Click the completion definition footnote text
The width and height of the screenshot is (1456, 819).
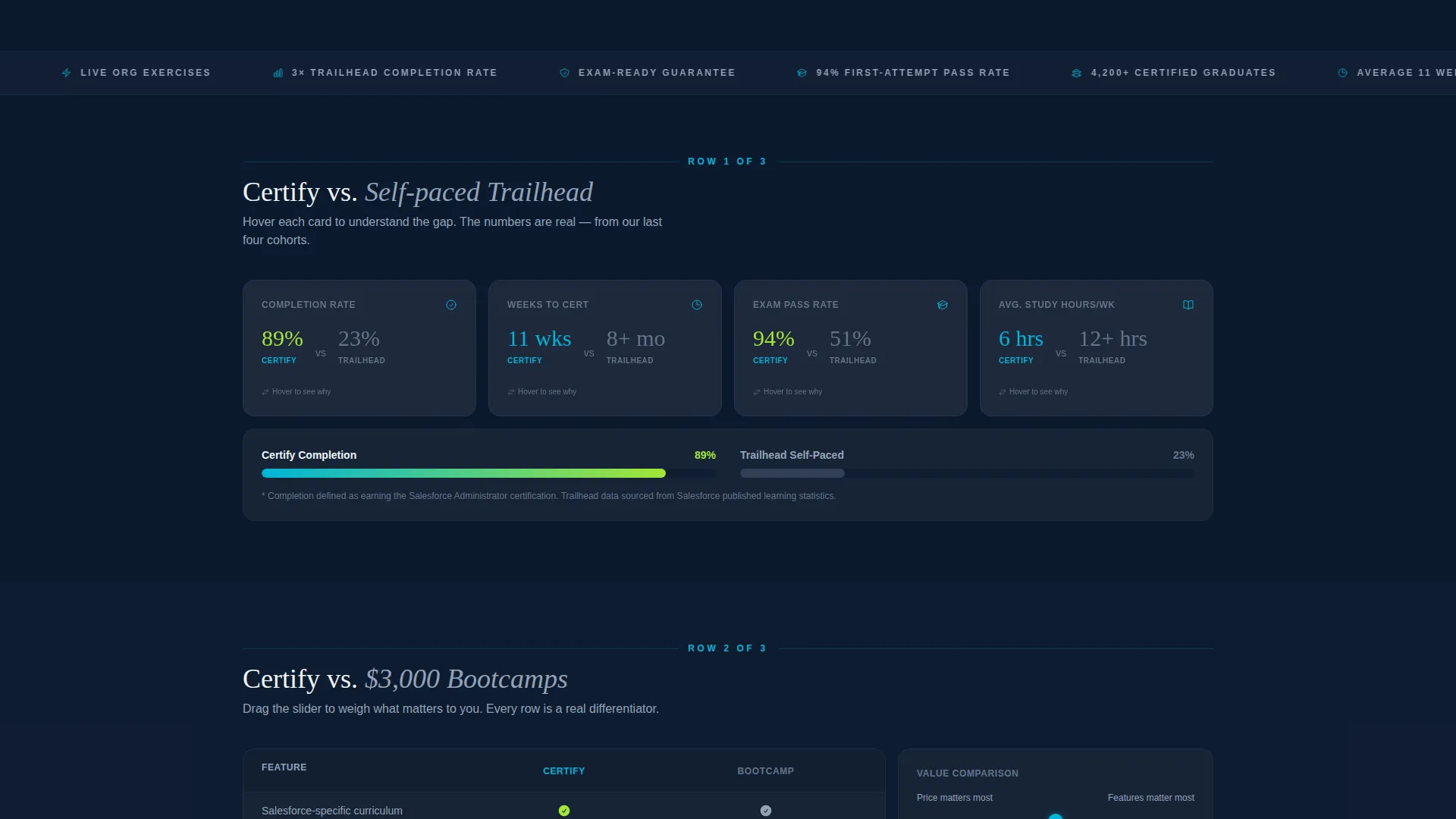[x=548, y=496]
